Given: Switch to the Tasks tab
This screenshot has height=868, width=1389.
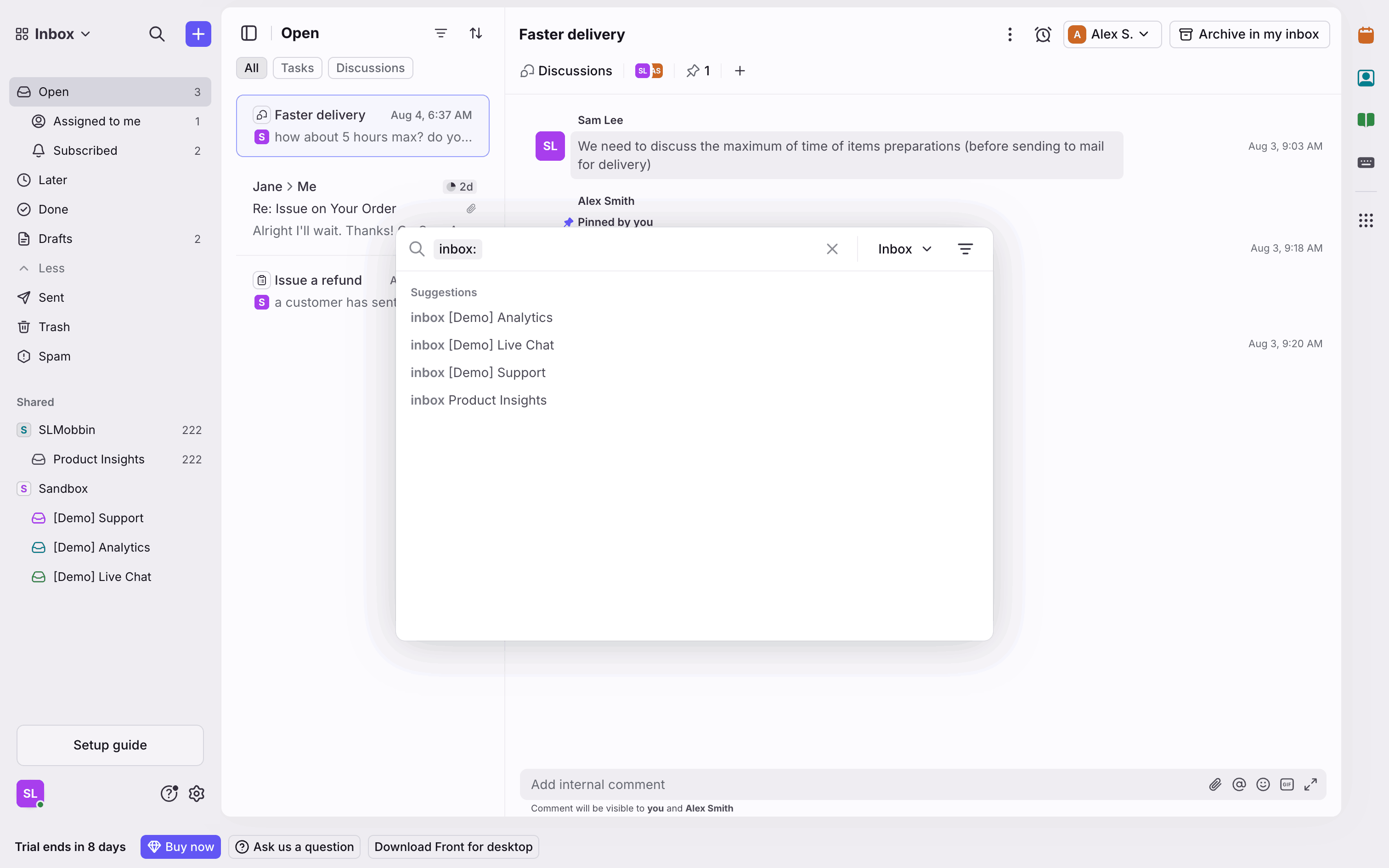Looking at the screenshot, I should pyautogui.click(x=297, y=68).
